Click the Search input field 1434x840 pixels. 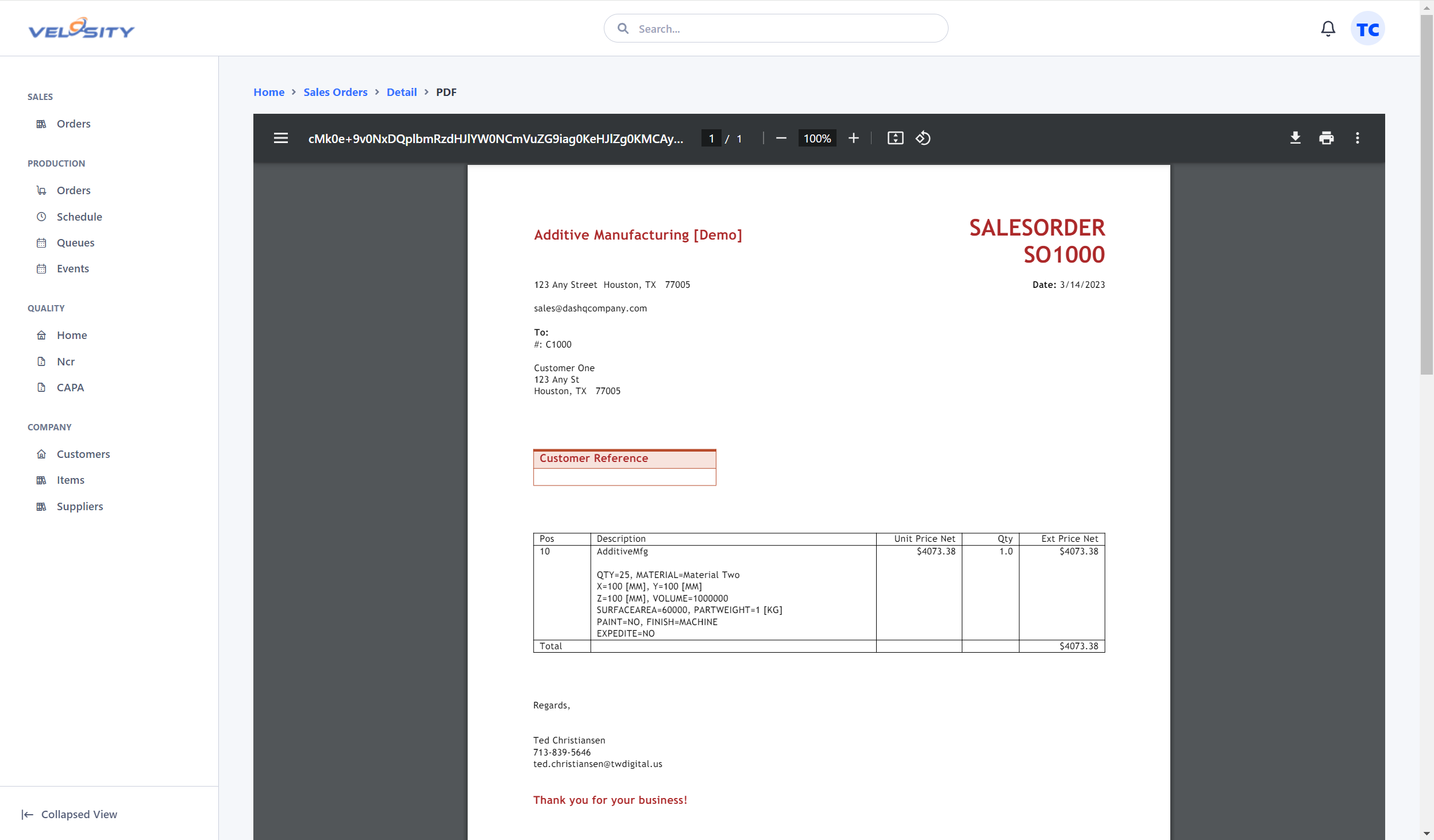tap(776, 28)
